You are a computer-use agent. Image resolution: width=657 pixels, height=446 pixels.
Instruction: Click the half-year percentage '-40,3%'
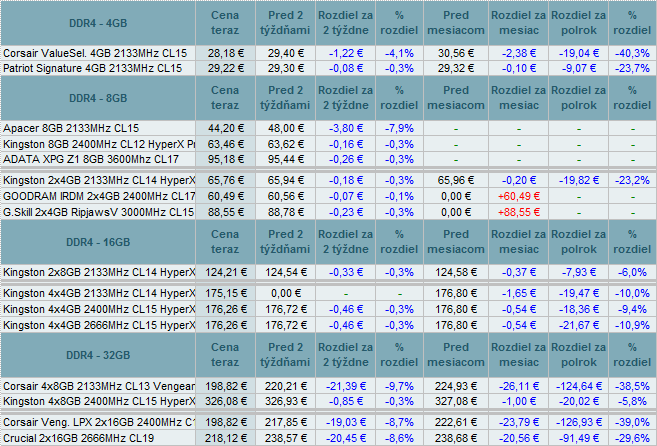(x=632, y=53)
